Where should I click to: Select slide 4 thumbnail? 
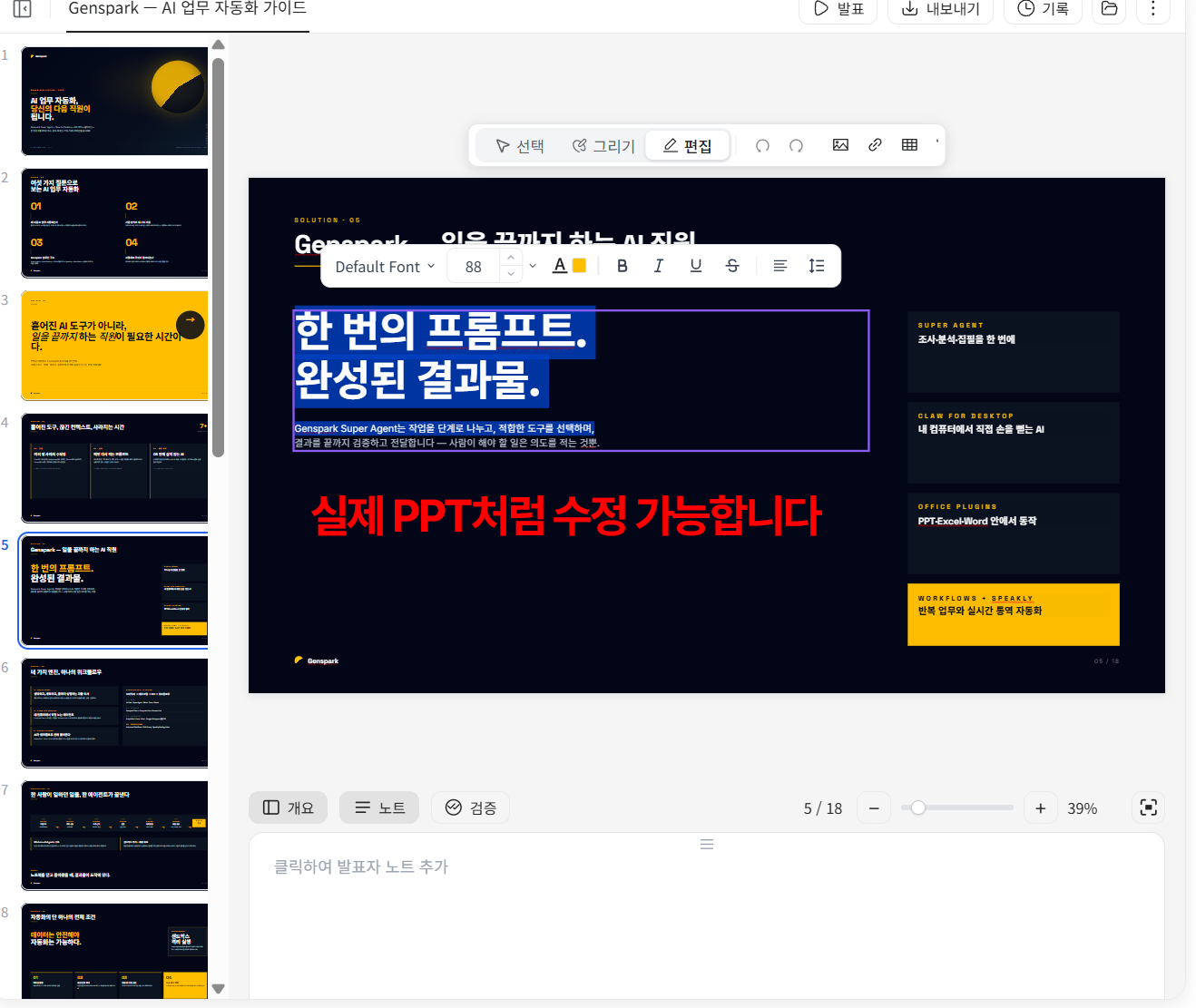tap(114, 468)
